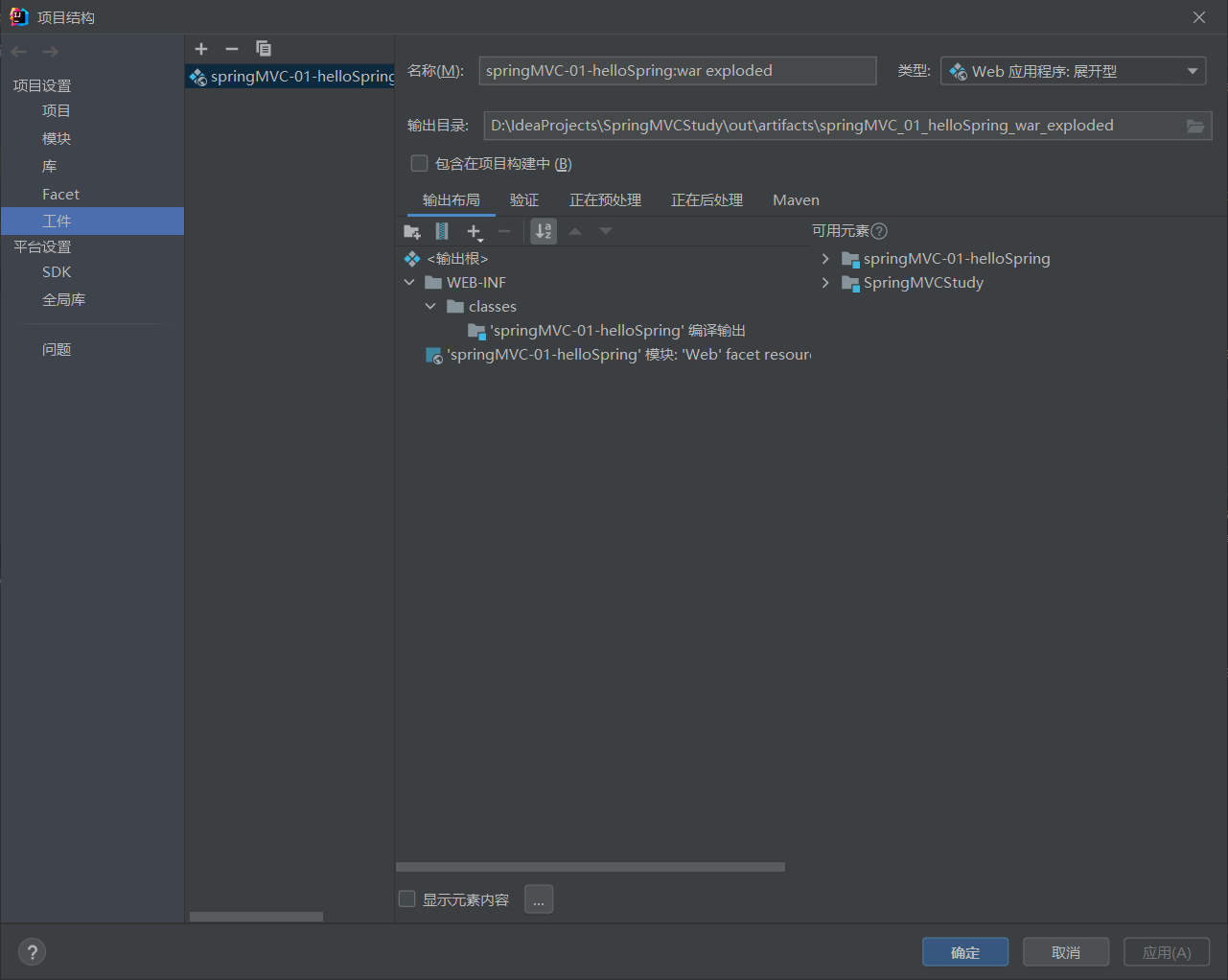Select SpringMVCStudy module in available elements
Viewport: 1228px width, 980px height.
[x=913, y=283]
